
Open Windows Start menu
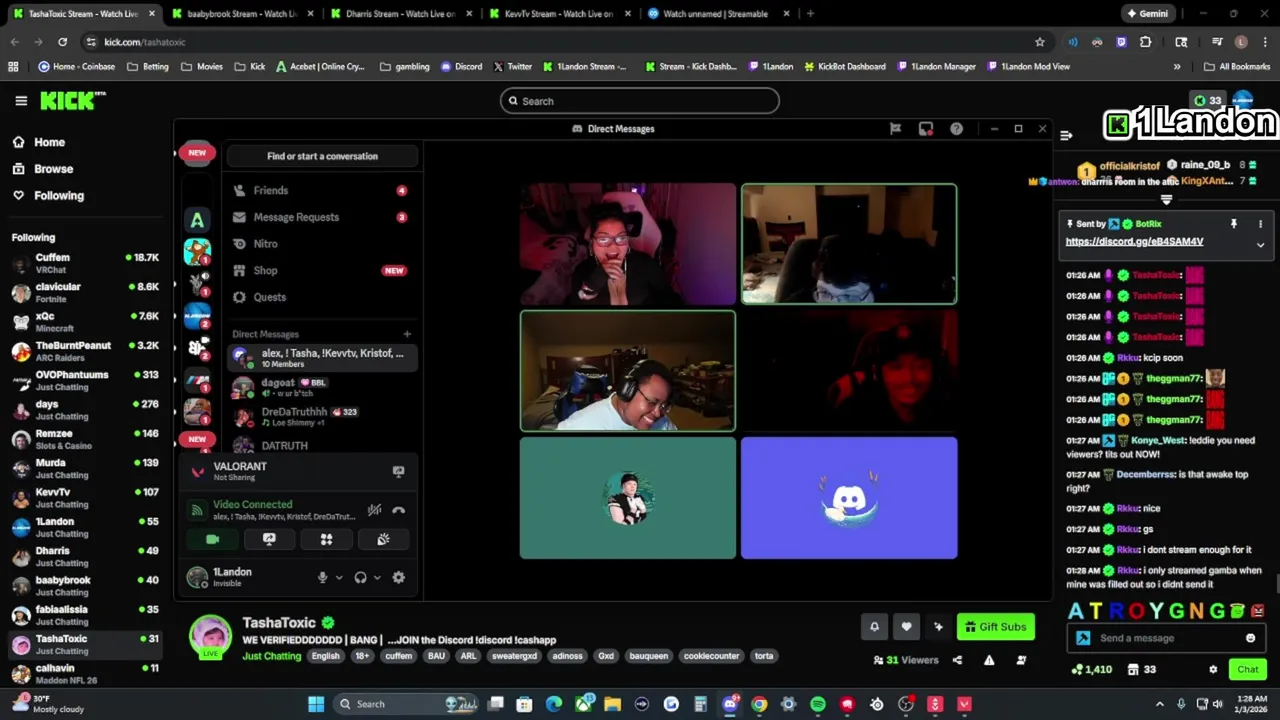pyautogui.click(x=316, y=704)
